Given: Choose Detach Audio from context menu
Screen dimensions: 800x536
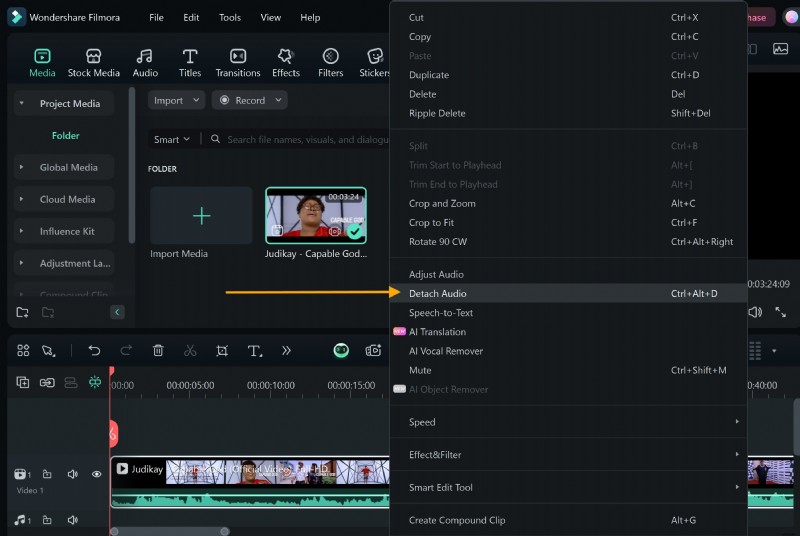Looking at the screenshot, I should point(568,293).
